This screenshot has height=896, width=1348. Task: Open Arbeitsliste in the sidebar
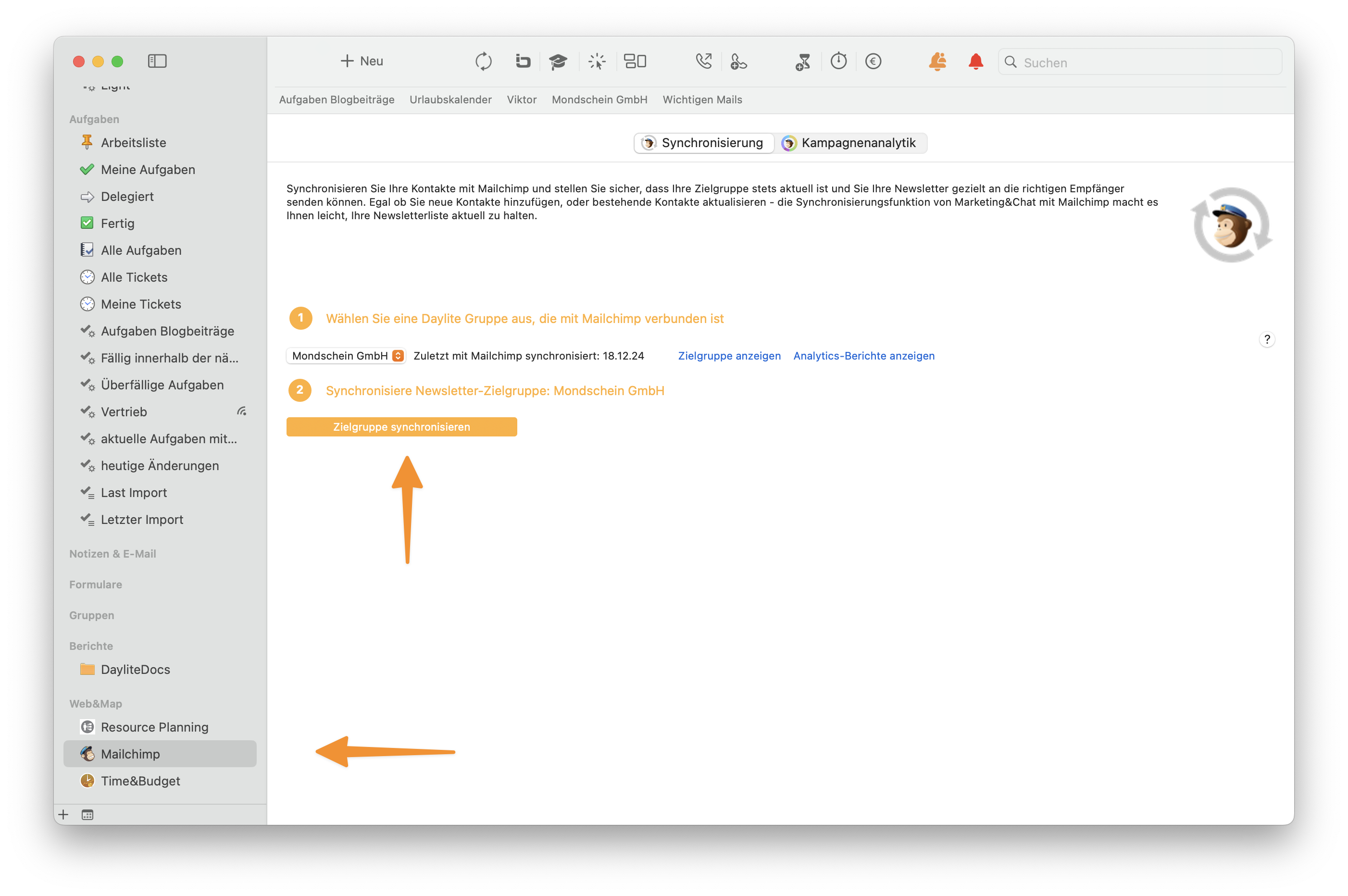160,143
